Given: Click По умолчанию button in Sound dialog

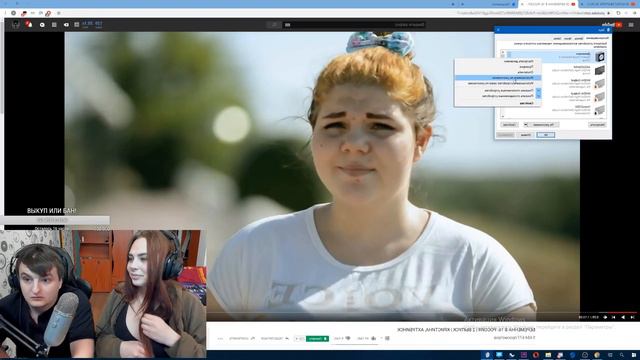Looking at the screenshot, I should coord(544,124).
